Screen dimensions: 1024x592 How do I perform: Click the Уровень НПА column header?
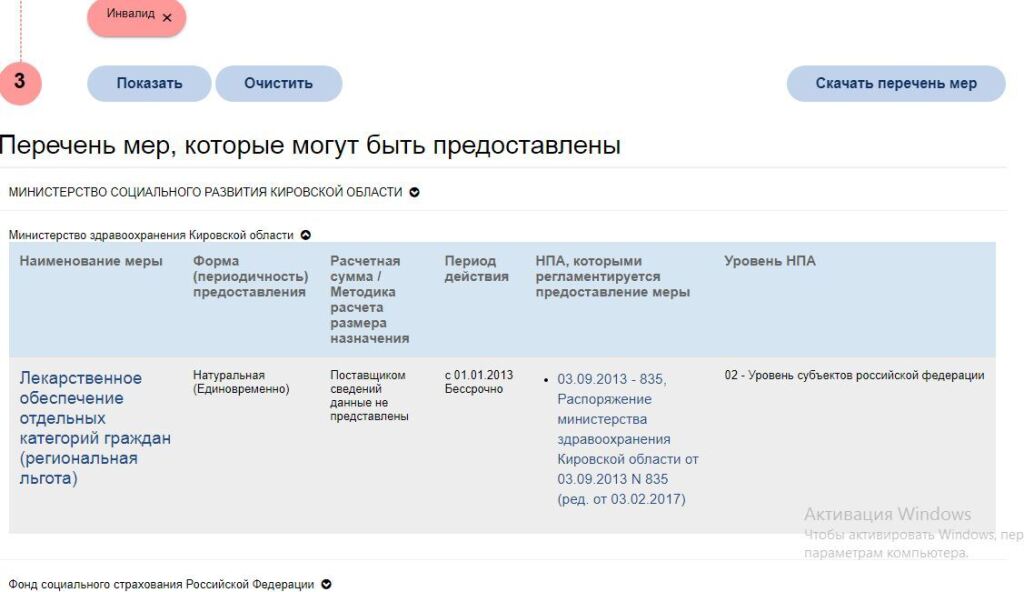click(769, 261)
